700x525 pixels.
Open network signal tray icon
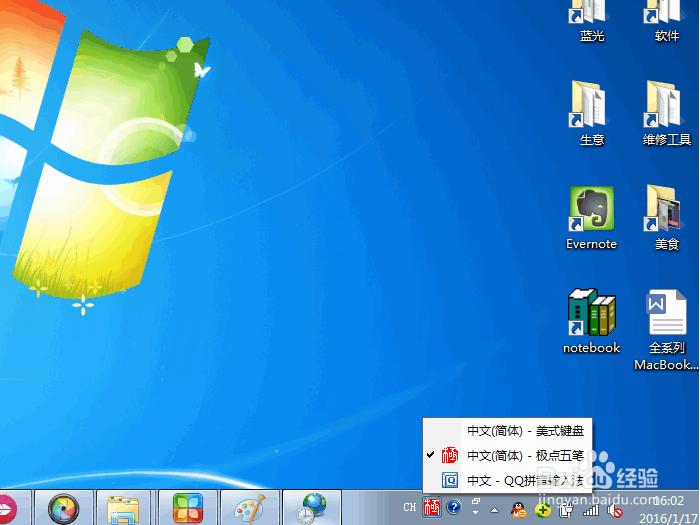tap(591, 510)
